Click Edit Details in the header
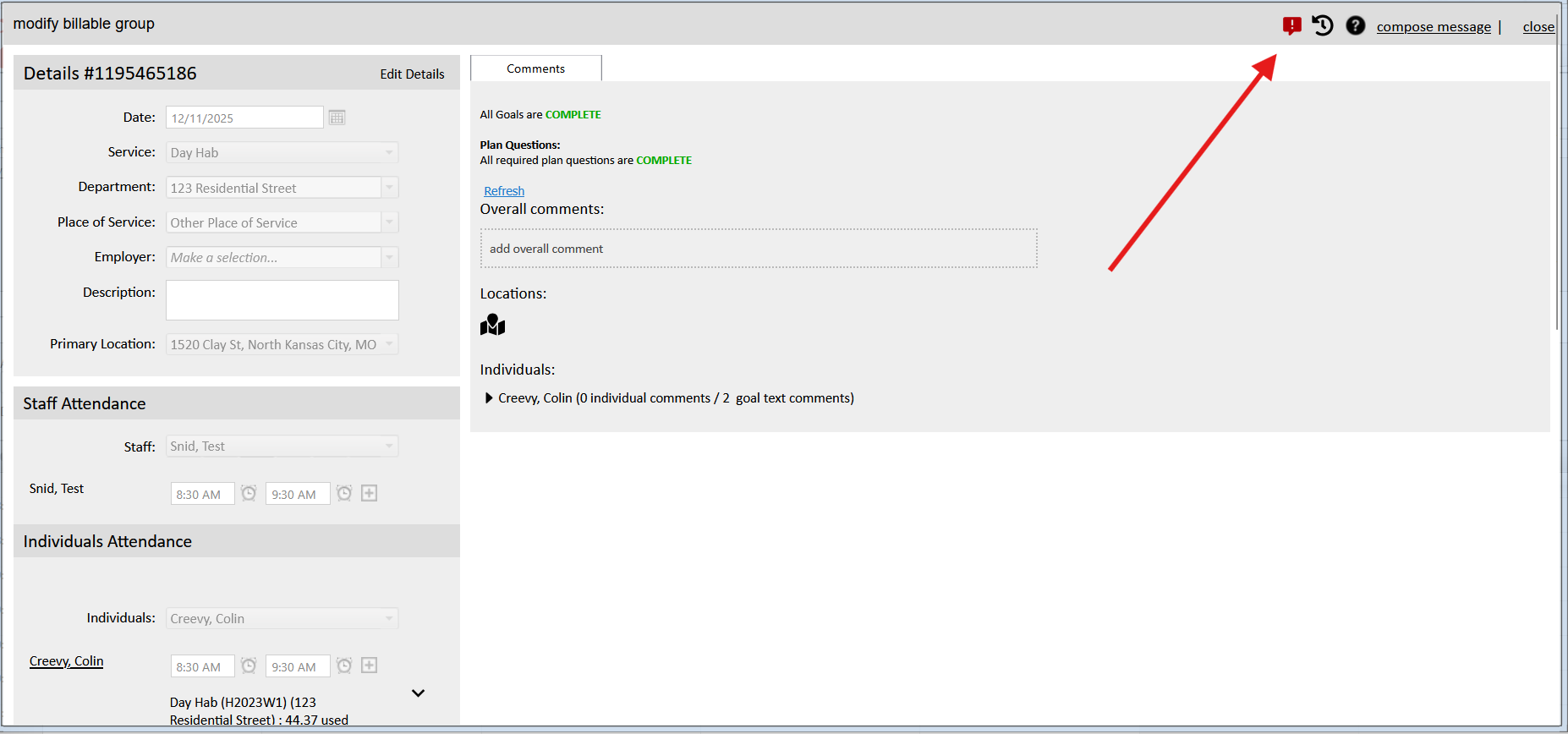Screen dimensions: 1568x734 412,74
